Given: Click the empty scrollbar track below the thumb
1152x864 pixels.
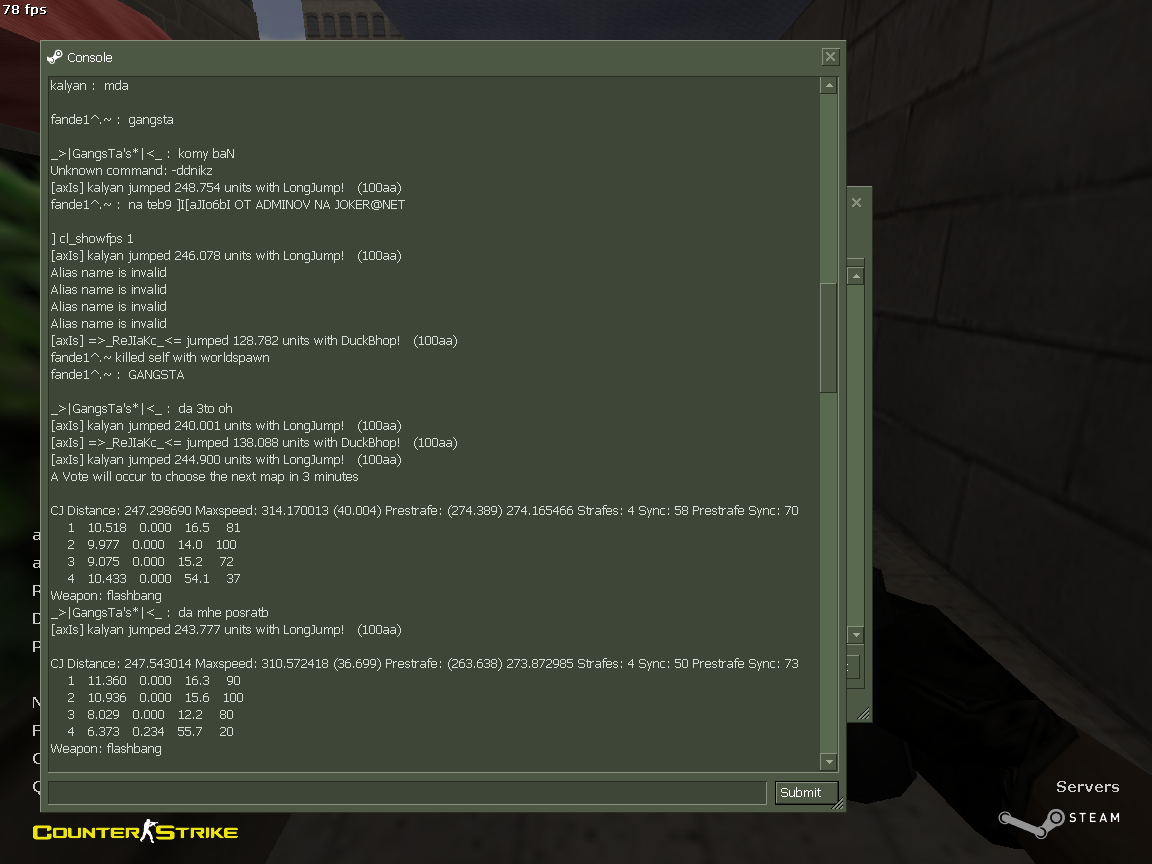Looking at the screenshot, I should pyautogui.click(x=829, y=573).
